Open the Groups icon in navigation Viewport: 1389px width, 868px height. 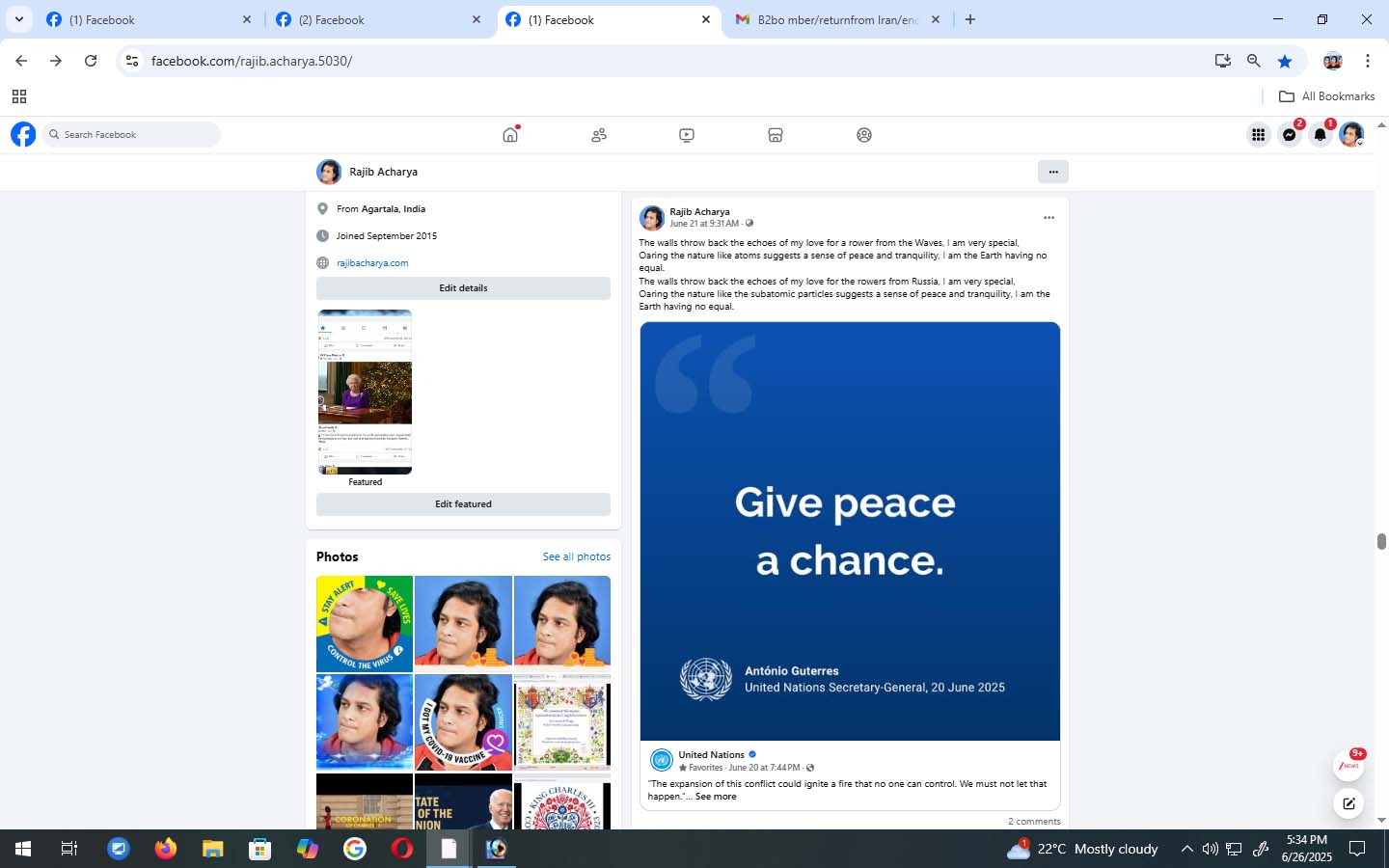click(x=864, y=135)
